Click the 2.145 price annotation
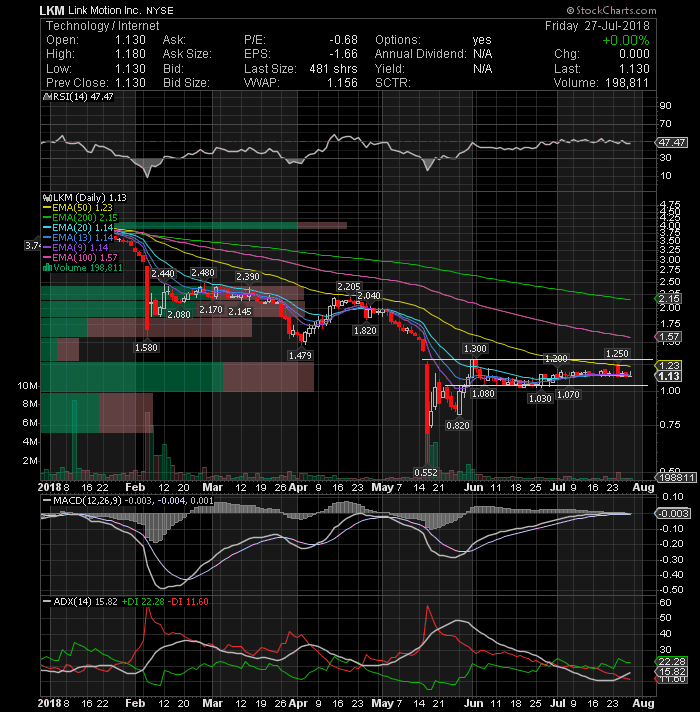700x712 pixels. [x=240, y=312]
